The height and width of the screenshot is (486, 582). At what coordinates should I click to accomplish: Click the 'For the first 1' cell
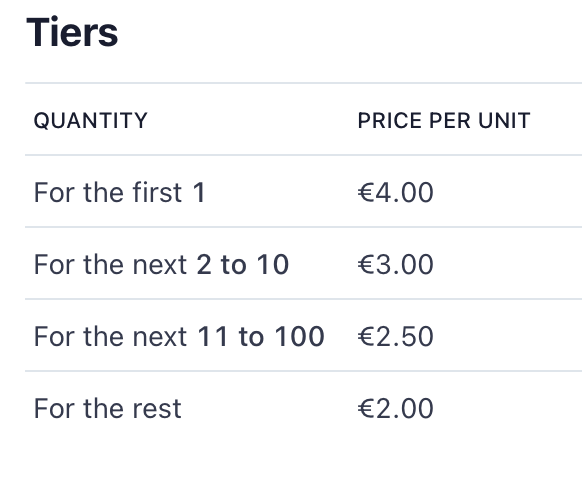[119, 192]
